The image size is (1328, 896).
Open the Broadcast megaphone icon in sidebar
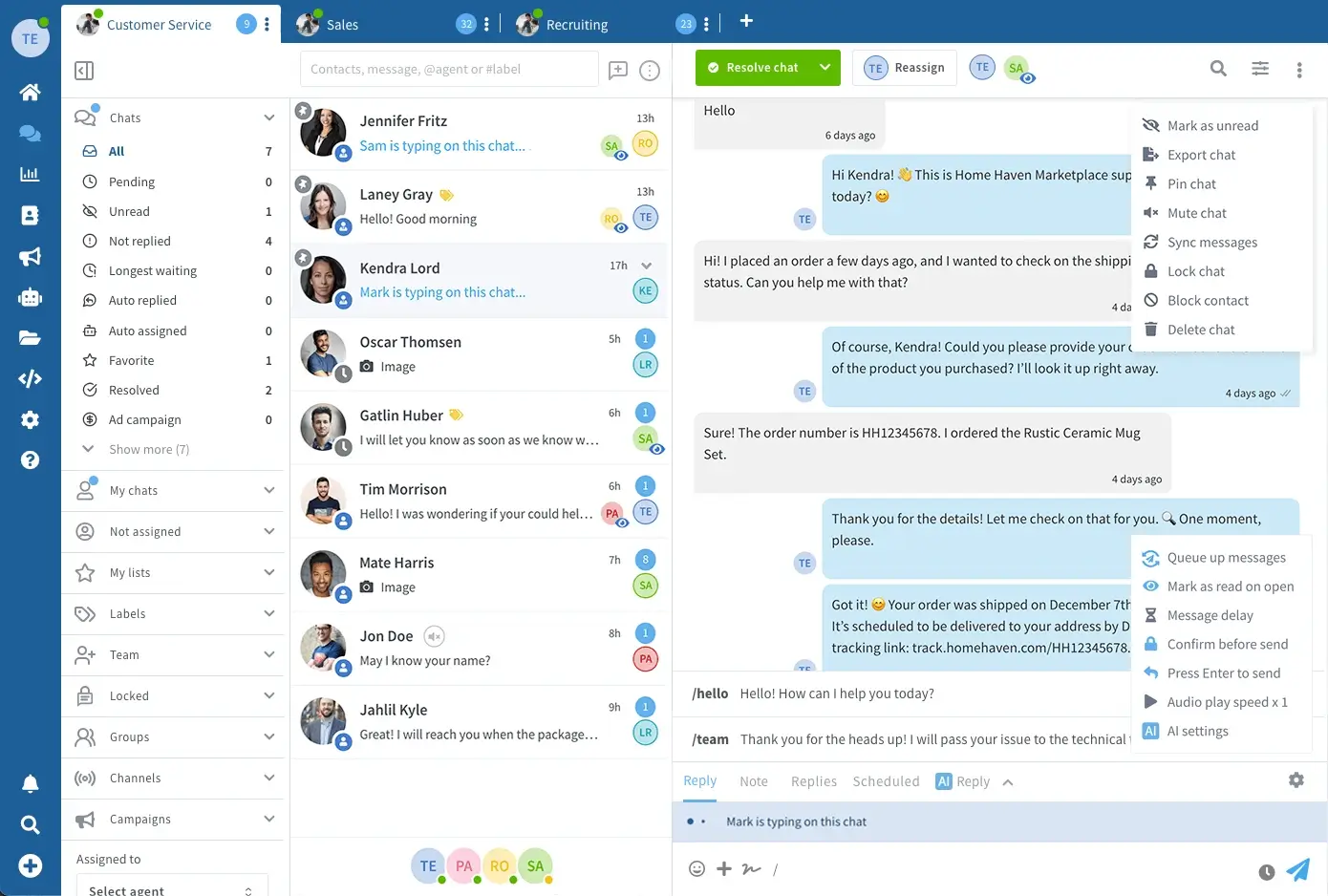point(29,256)
